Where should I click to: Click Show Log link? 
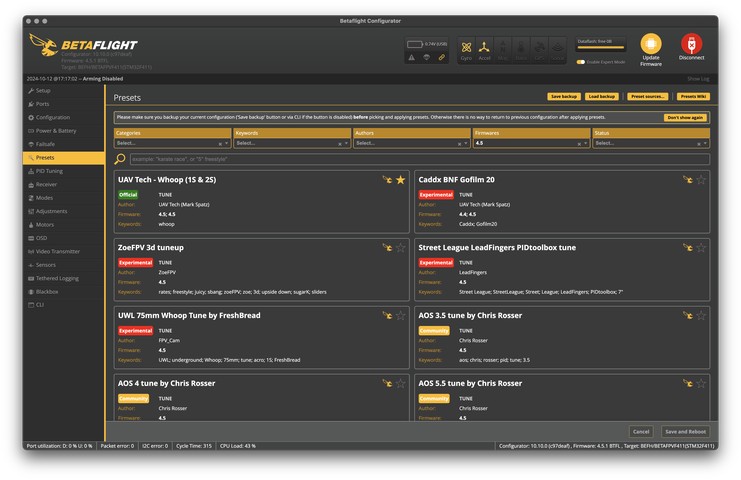pos(698,79)
